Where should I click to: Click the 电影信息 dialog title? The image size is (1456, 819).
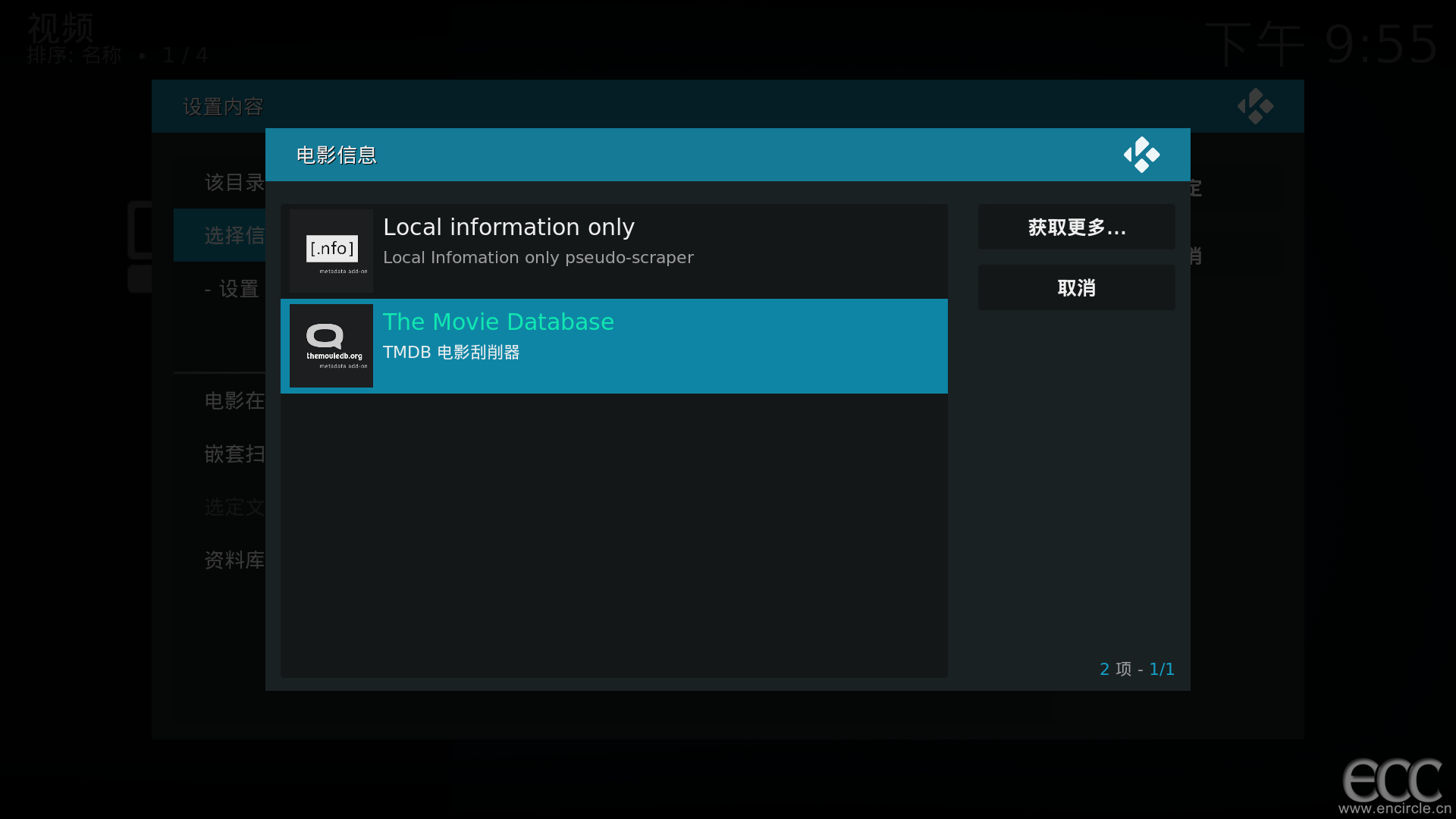(x=337, y=155)
